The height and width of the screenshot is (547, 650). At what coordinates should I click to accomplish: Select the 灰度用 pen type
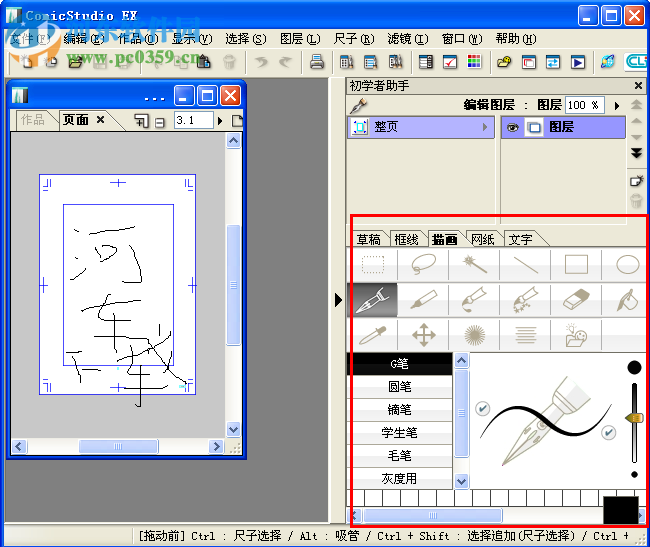[399, 479]
